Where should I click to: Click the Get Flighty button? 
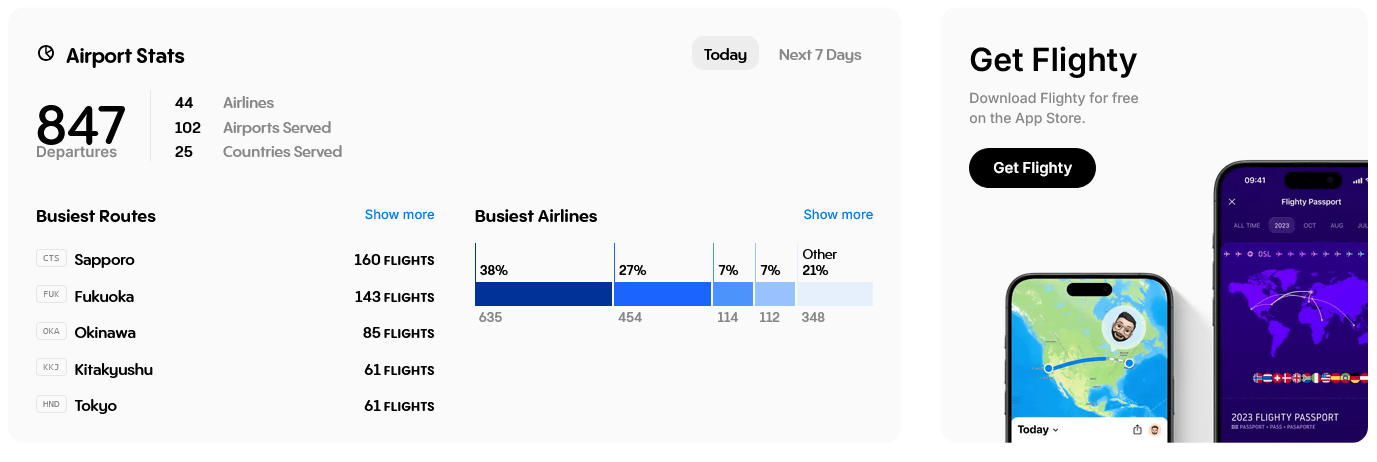pyautogui.click(x=1032, y=168)
